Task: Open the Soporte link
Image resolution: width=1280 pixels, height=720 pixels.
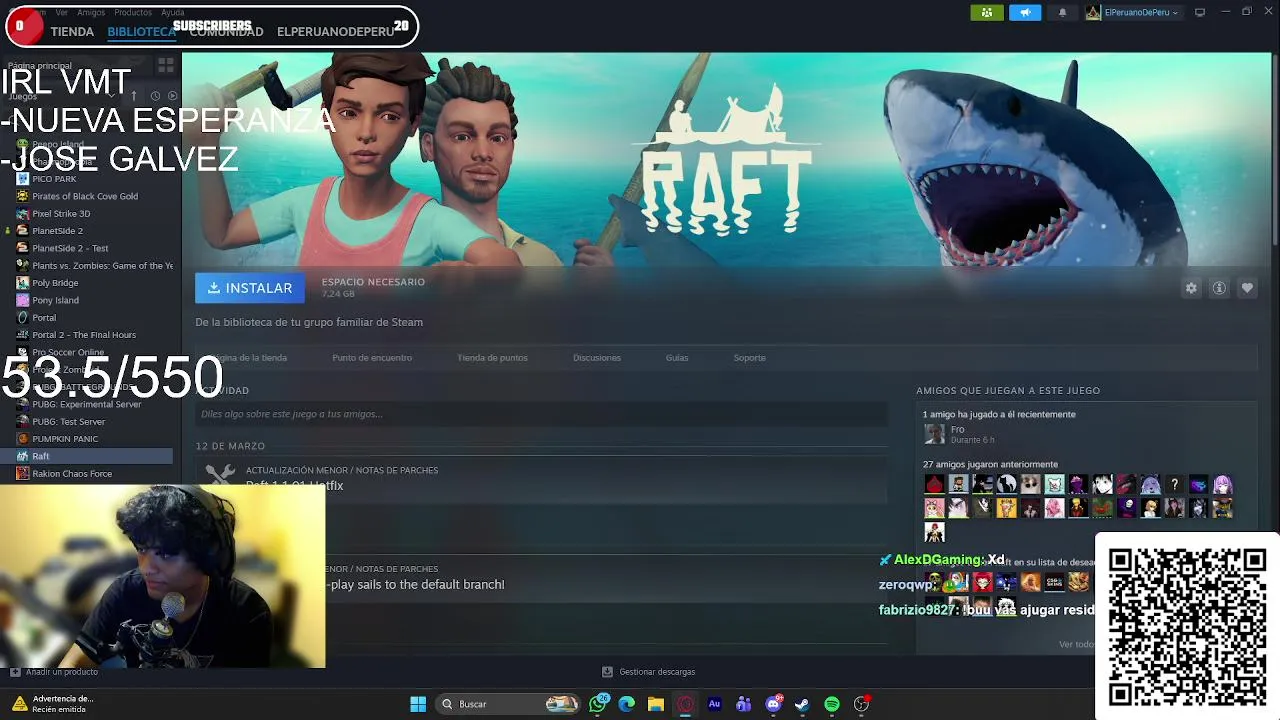Action: 749,357
